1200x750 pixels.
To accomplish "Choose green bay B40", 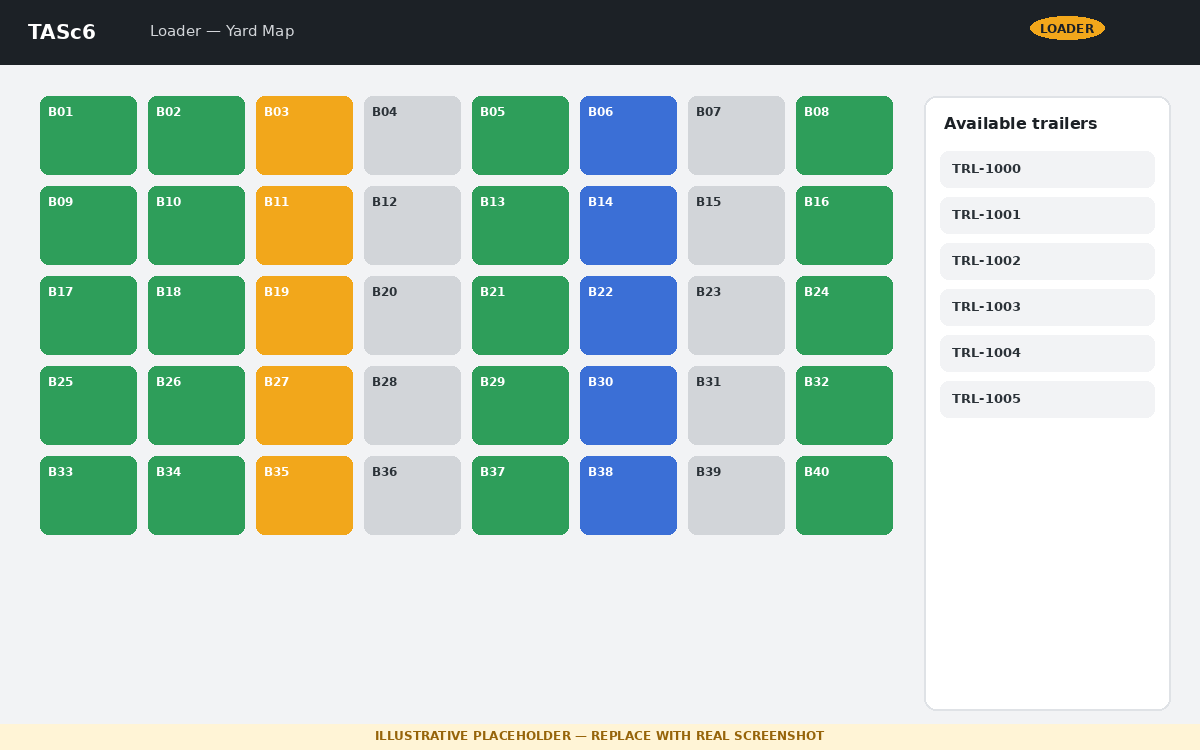I will (844, 496).
